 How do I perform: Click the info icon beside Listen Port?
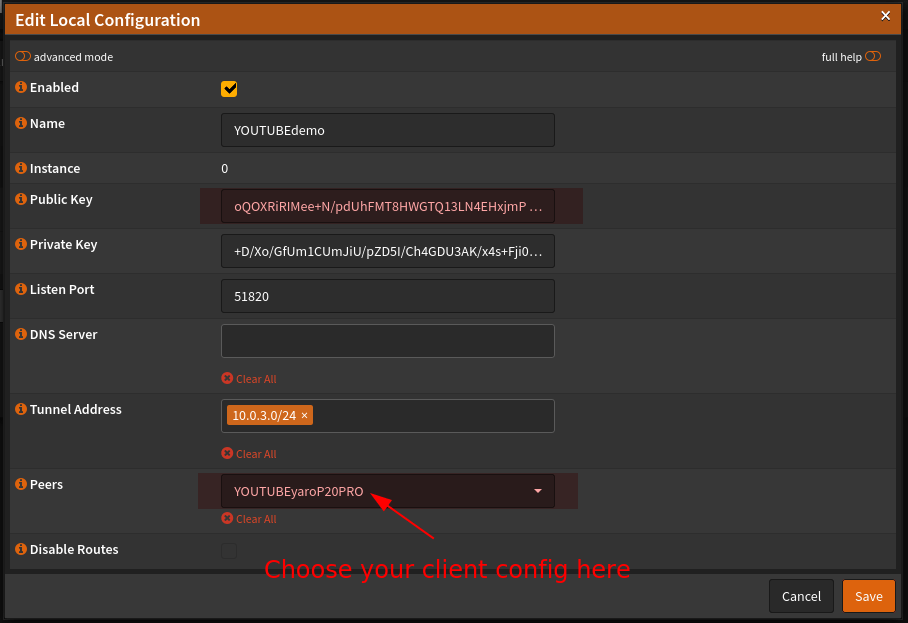(x=21, y=290)
